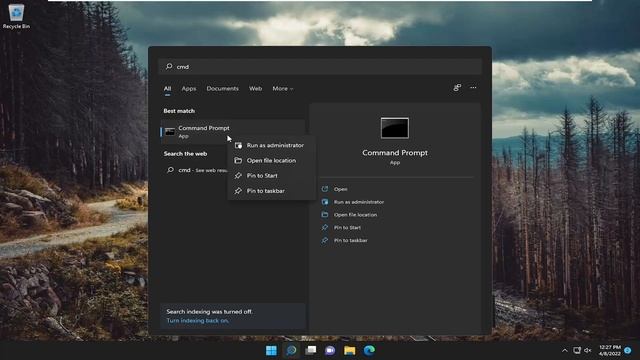
Task: Choose Pin to taskbar in context menu
Action: [272, 191]
